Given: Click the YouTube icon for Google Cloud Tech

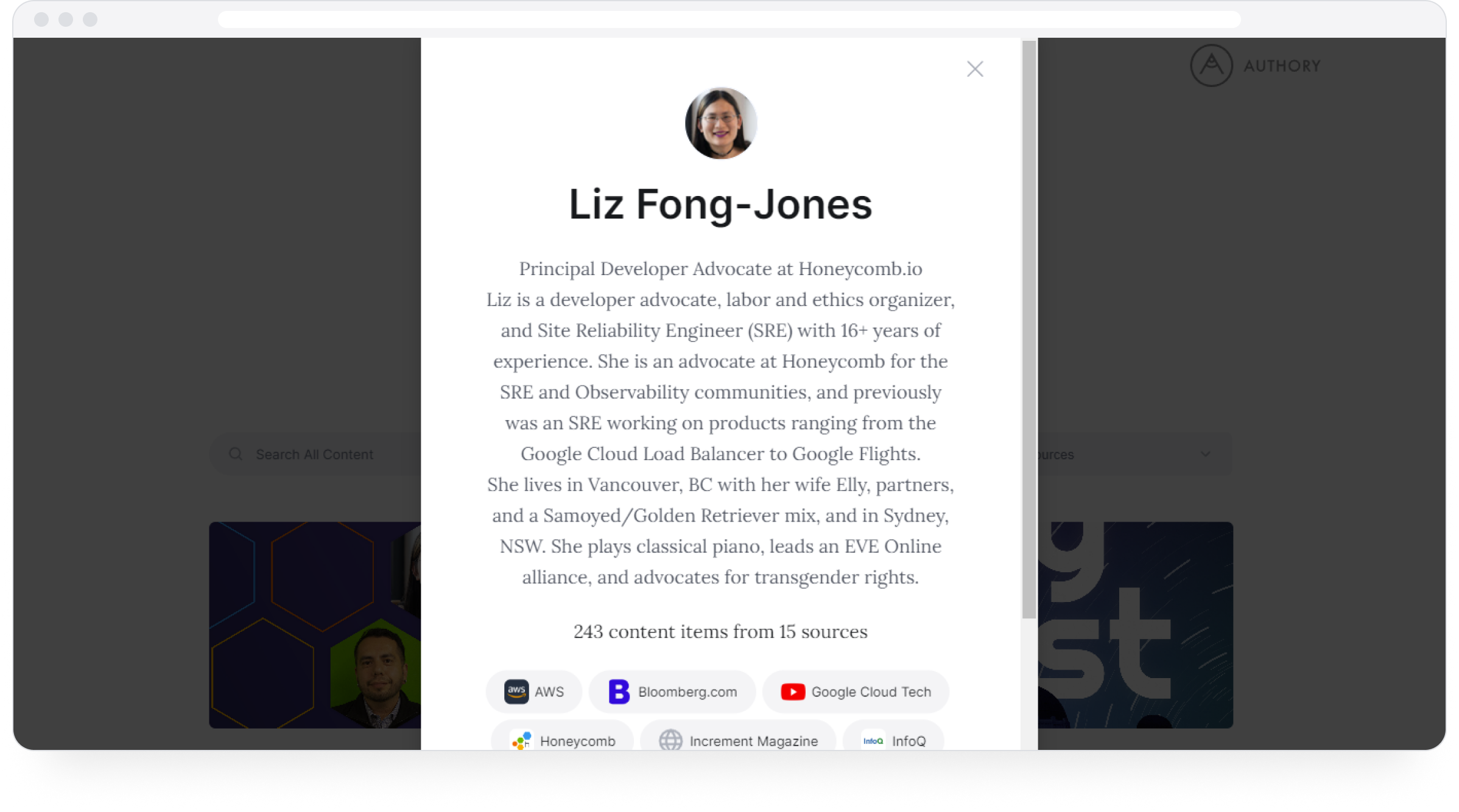Looking at the screenshot, I should pyautogui.click(x=792, y=691).
